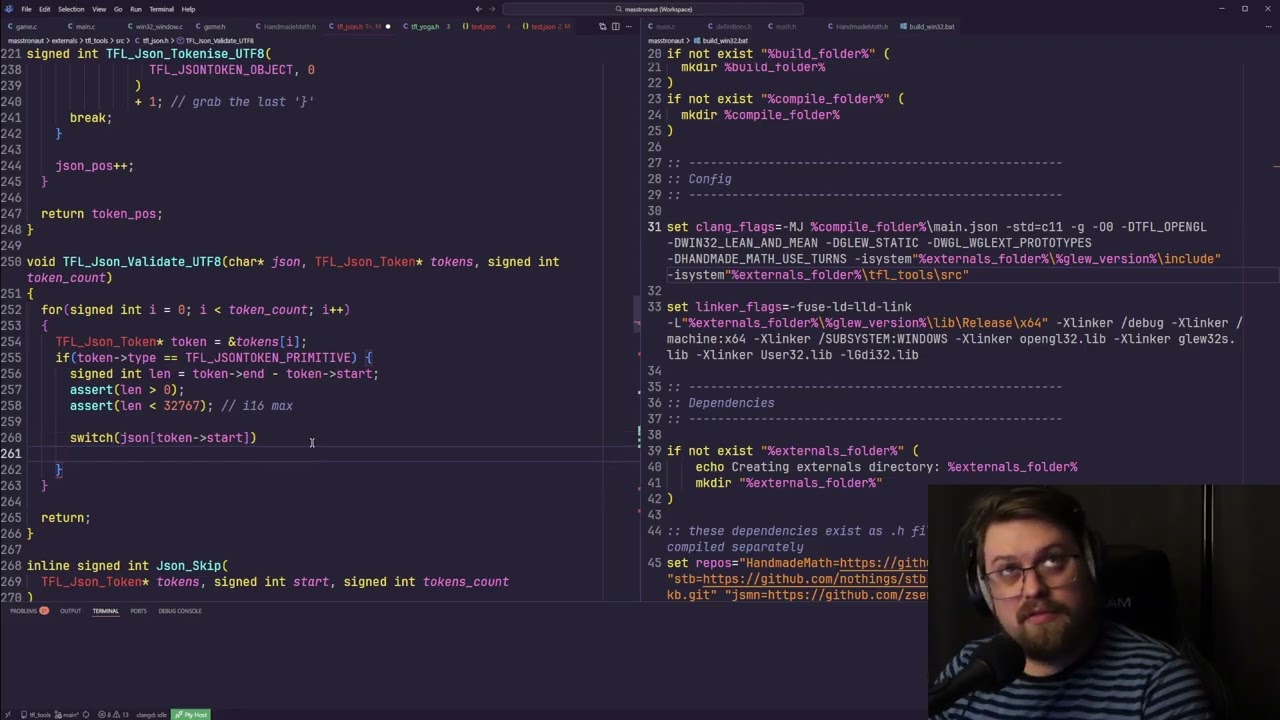
Task: Click masstronaut breadcrumb in left editor
Action: (x=26, y=41)
